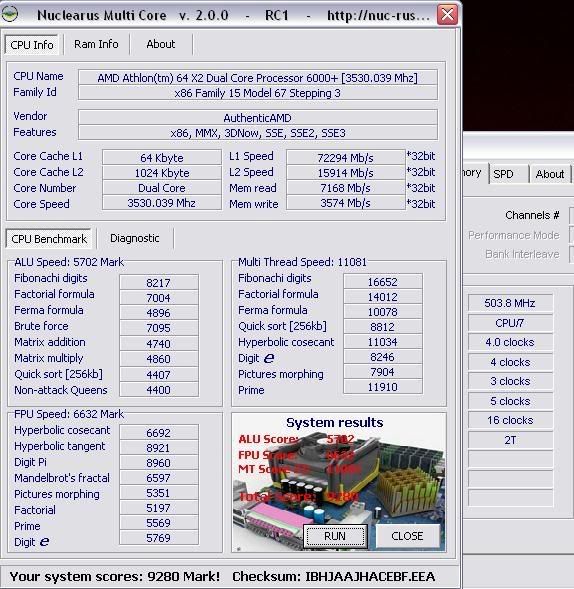Click the Digit Pi score 8960
The image size is (574, 589).
pos(159,462)
